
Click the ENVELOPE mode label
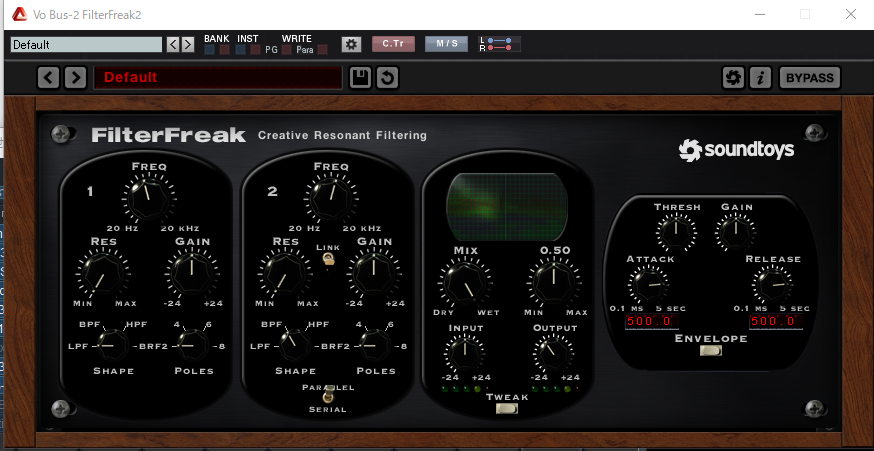[711, 338]
